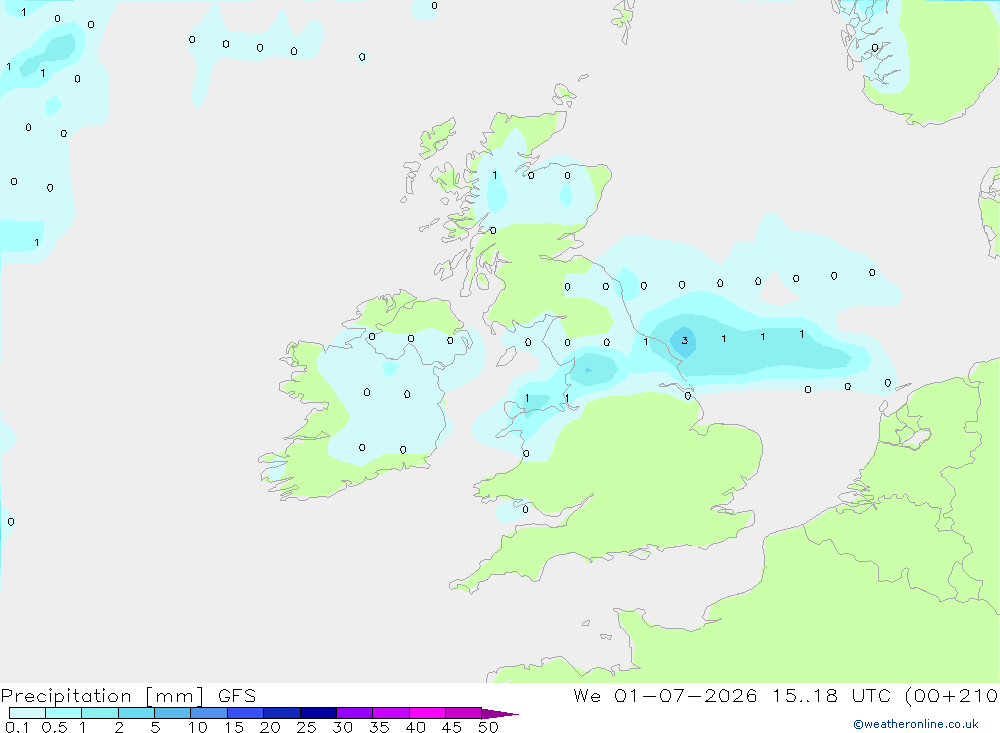Viewport: 1000px width, 733px height.
Task: Click the 1–2 mm legend color swatch
Action: 100,713
